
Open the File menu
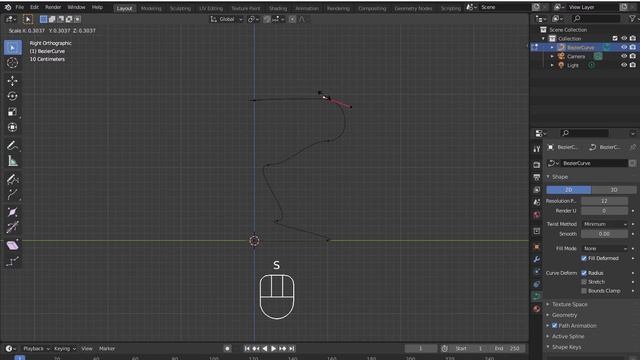[x=19, y=7]
